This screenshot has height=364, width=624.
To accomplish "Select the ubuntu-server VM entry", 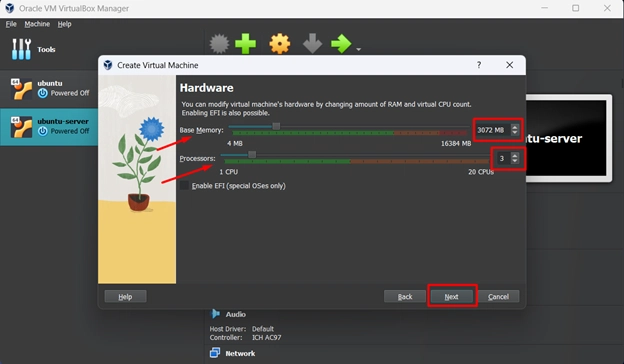I will (x=49, y=127).
